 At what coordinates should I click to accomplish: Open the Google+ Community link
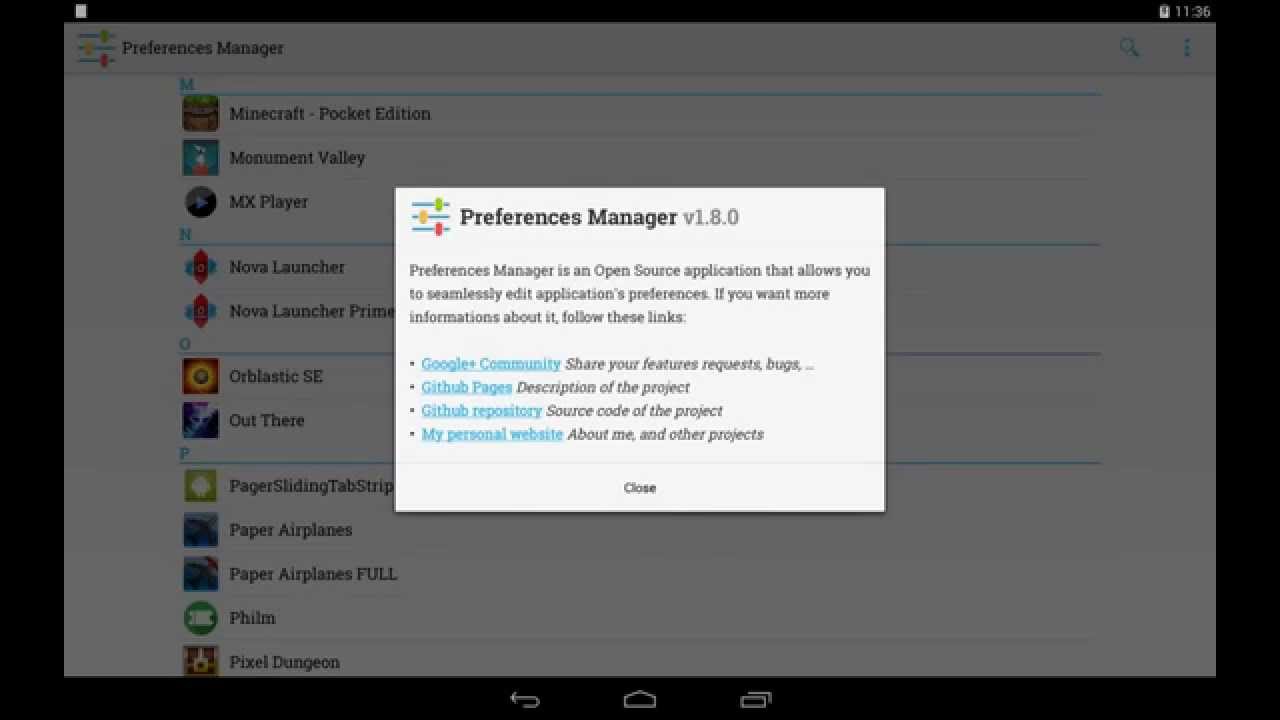491,364
